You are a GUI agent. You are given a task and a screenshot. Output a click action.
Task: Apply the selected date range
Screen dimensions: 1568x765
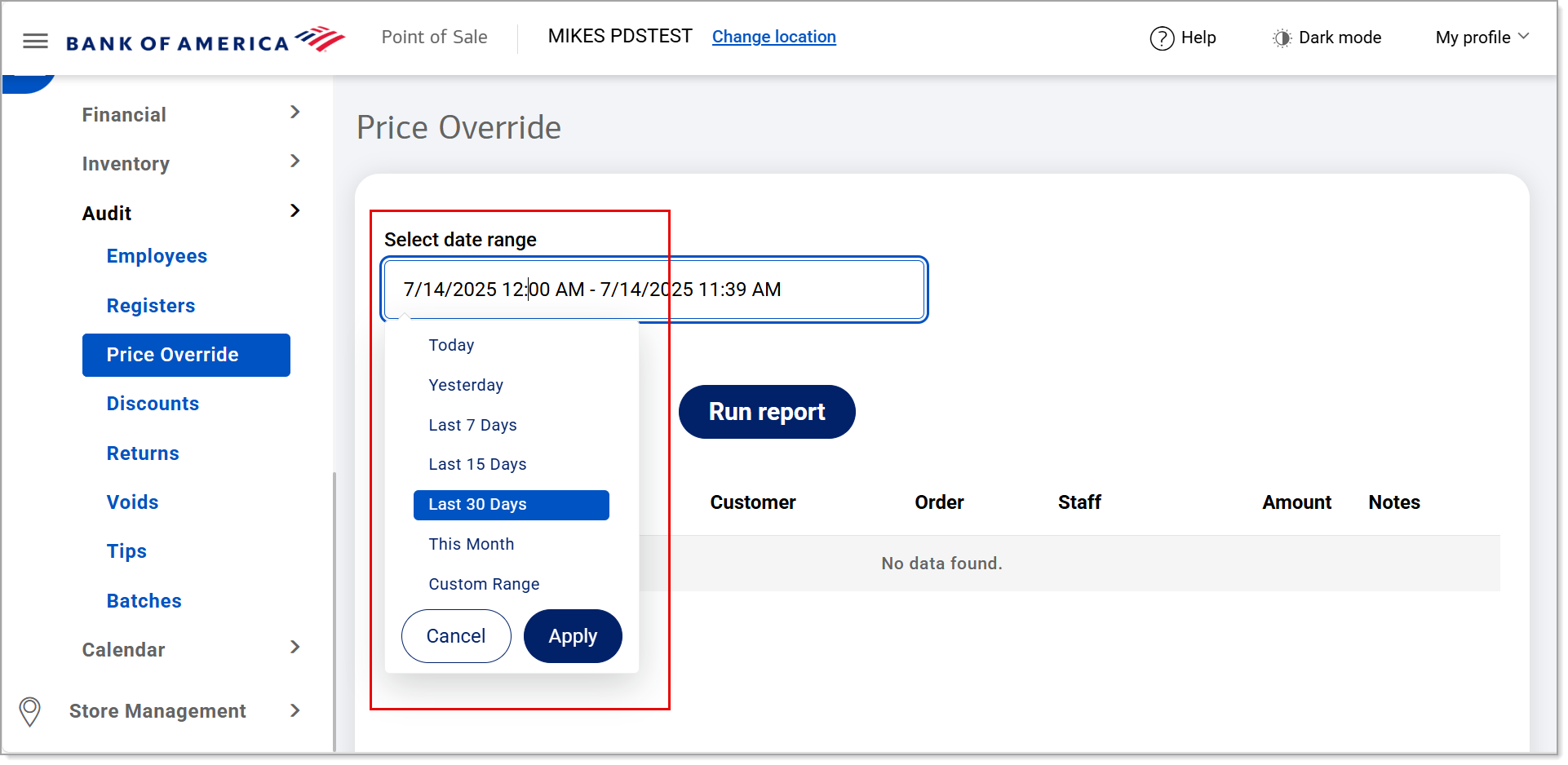point(573,636)
